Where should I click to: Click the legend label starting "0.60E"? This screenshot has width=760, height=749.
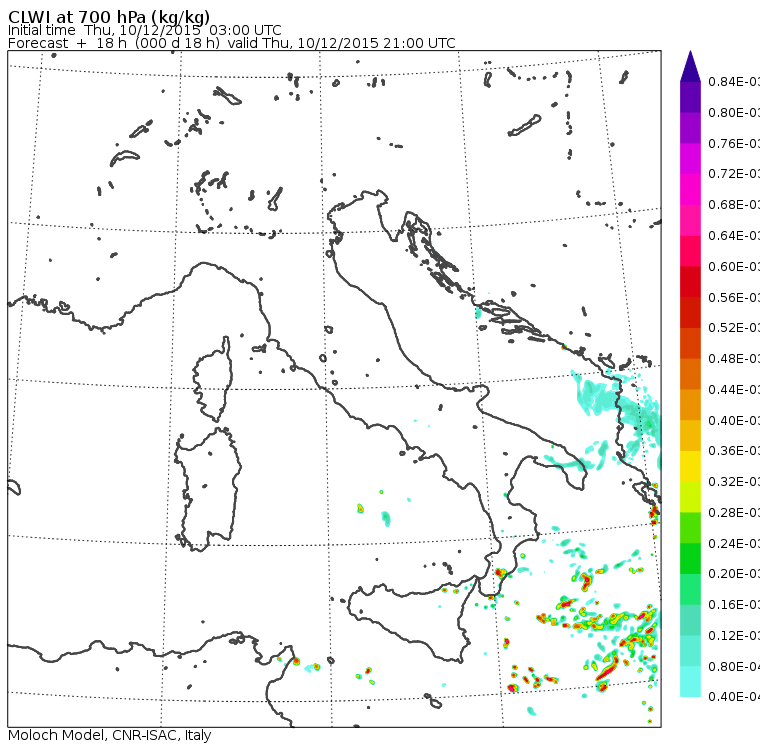pos(734,267)
